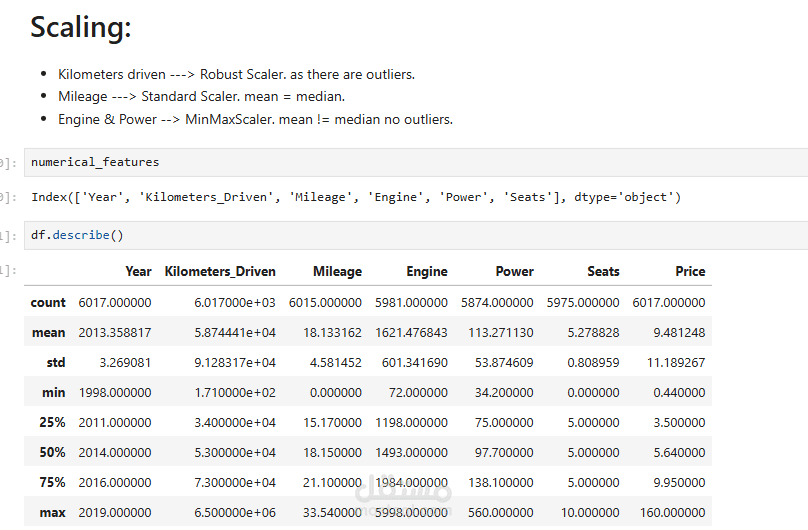Click the numerical_features code cell

click(400, 162)
